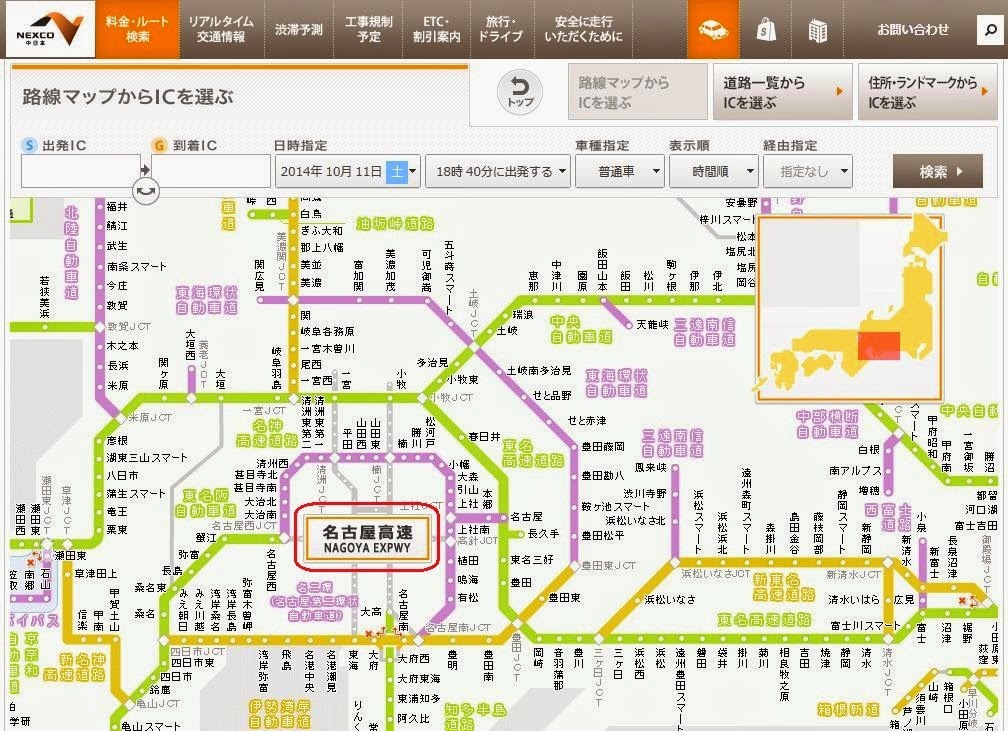
Task: Open 料金・ルート検索 menu
Action: (137, 30)
